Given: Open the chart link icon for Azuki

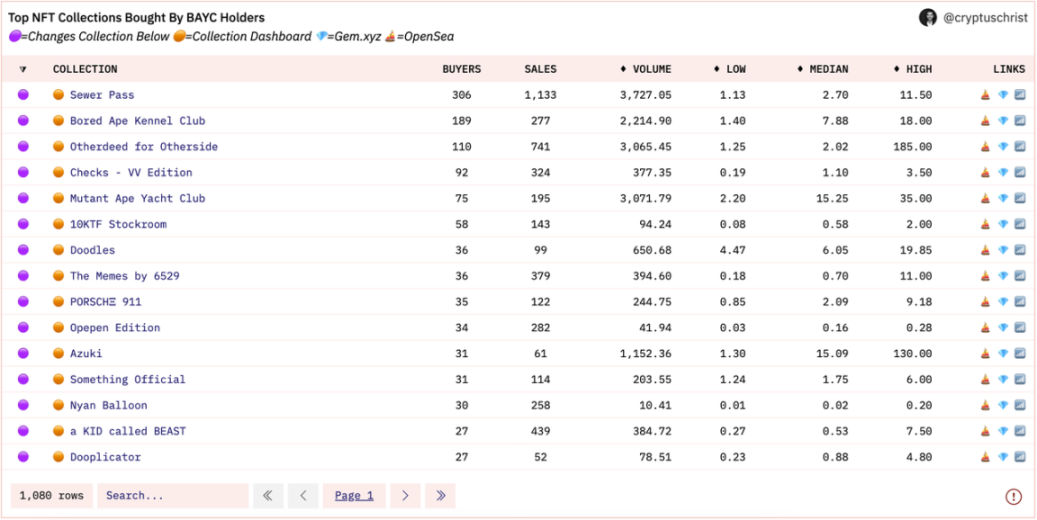Looking at the screenshot, I should 1020,354.
